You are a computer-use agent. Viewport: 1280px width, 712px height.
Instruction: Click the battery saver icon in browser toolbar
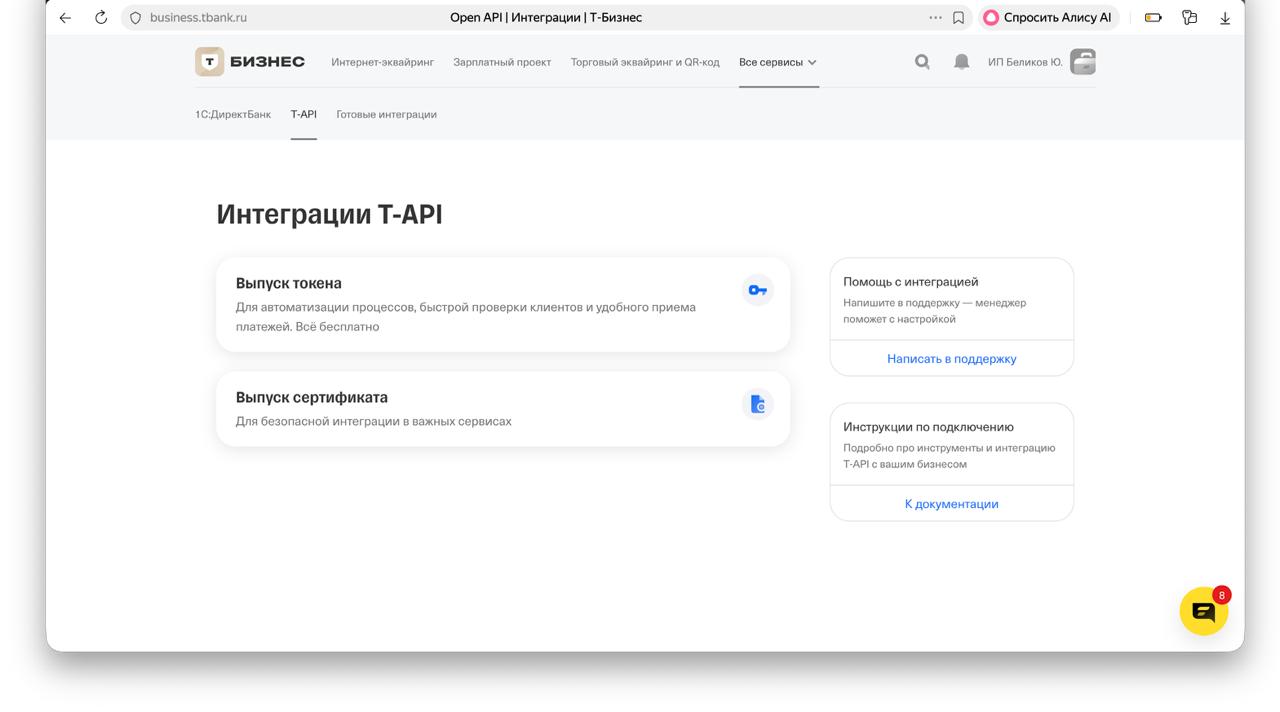click(1153, 17)
